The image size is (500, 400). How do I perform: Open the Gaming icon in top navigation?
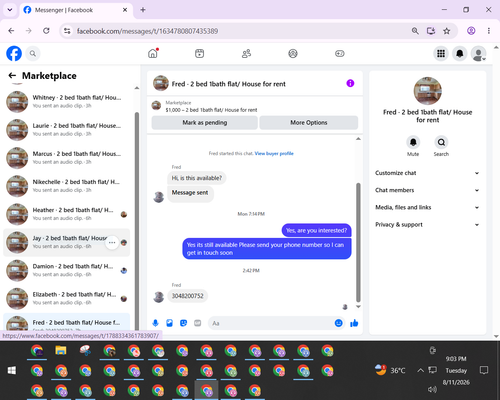tap(340, 53)
